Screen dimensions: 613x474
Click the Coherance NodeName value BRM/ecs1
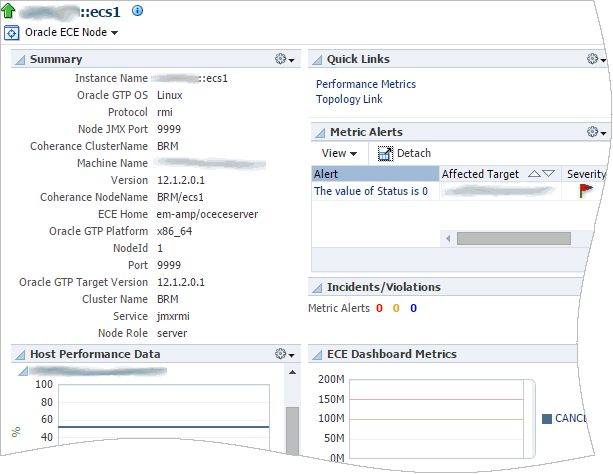pyautogui.click(x=180, y=198)
